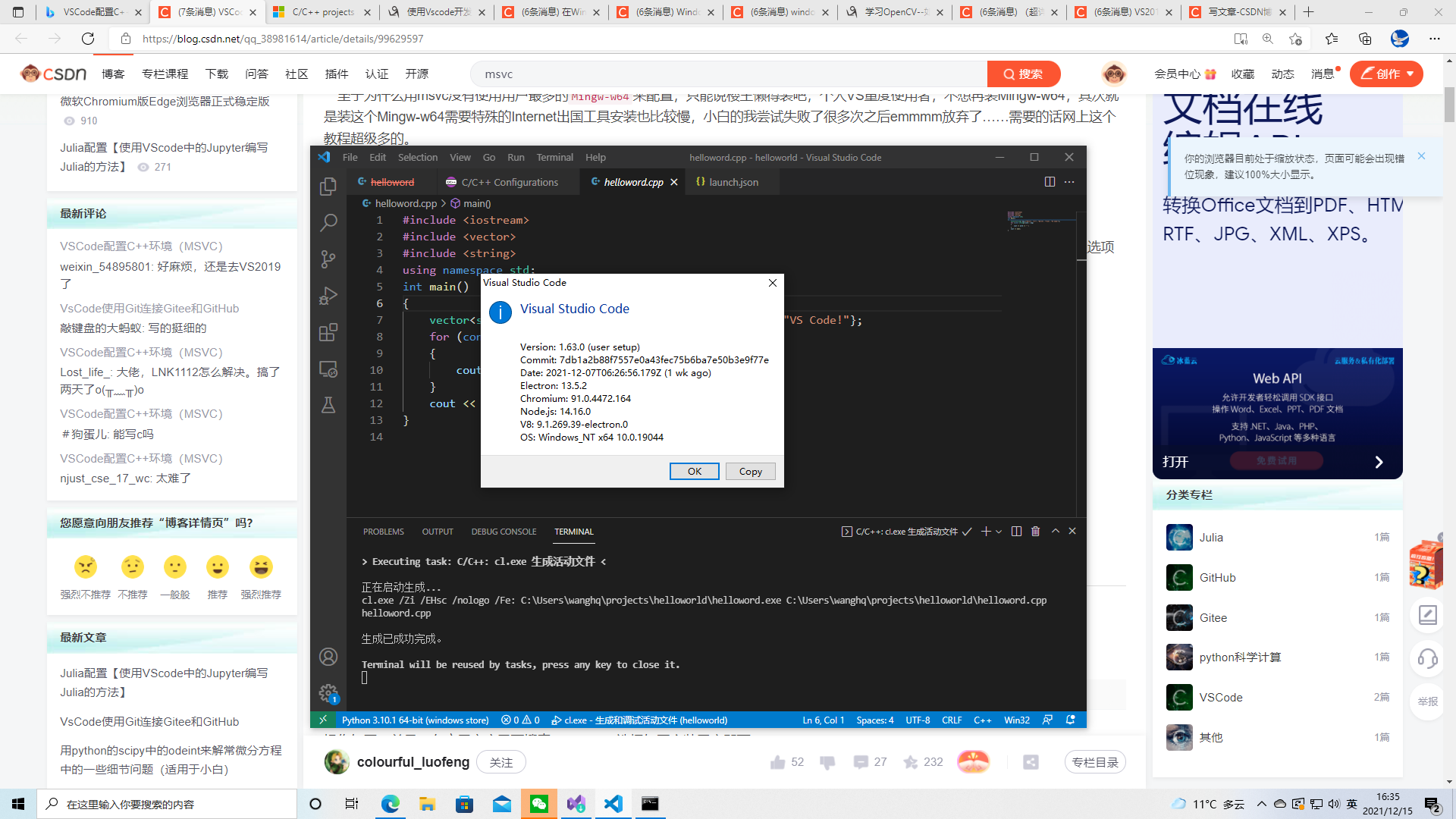Open the Explorer icon in VS Code activity bar
Screen dimensions: 1456x819
(328, 187)
